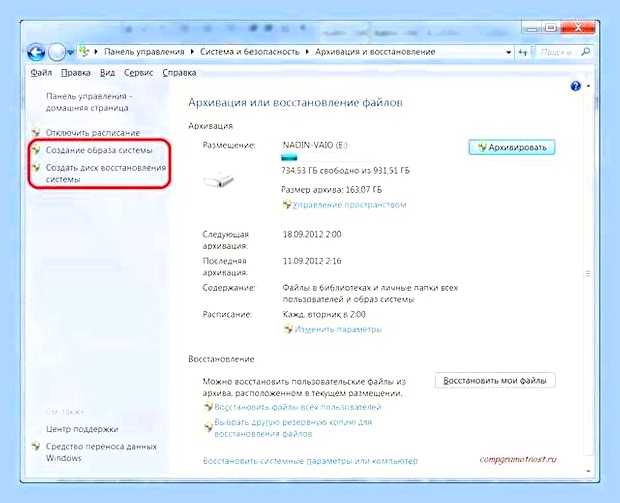
Task: Click the vertical scrollbar on right edge
Action: click(x=588, y=273)
